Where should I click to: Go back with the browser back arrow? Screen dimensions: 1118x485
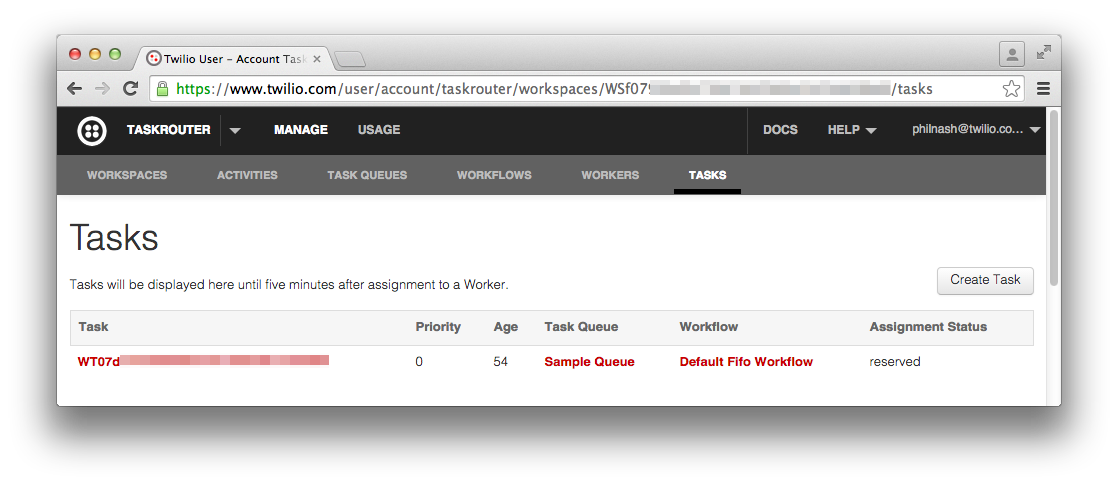point(74,88)
